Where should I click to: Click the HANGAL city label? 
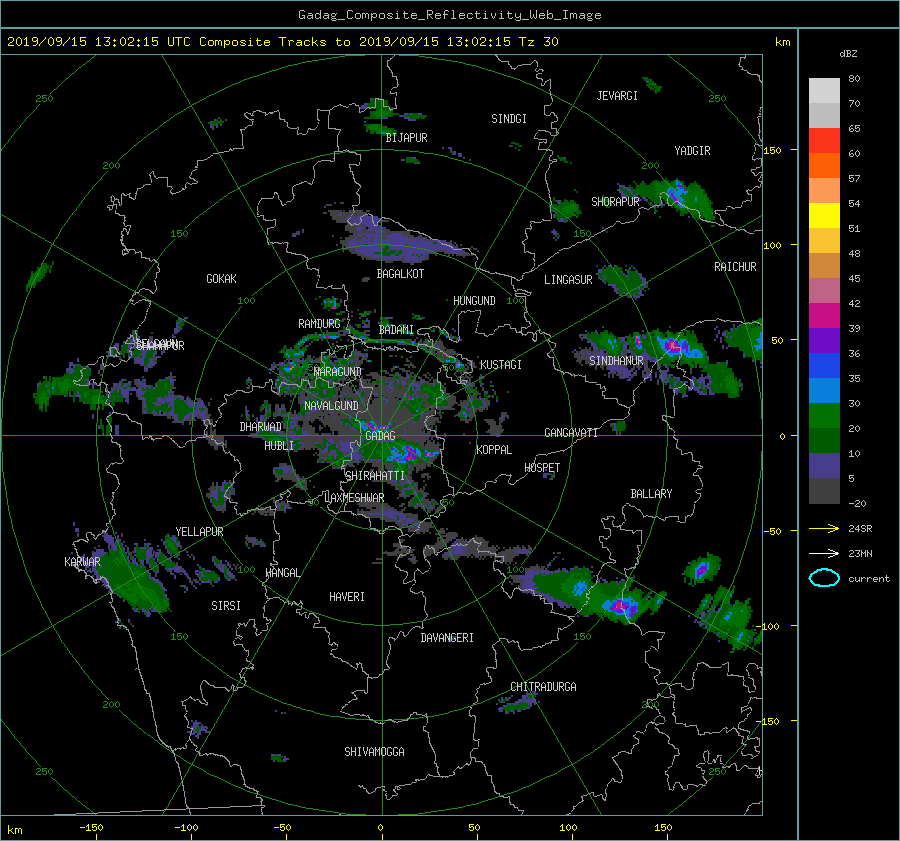coord(282,573)
